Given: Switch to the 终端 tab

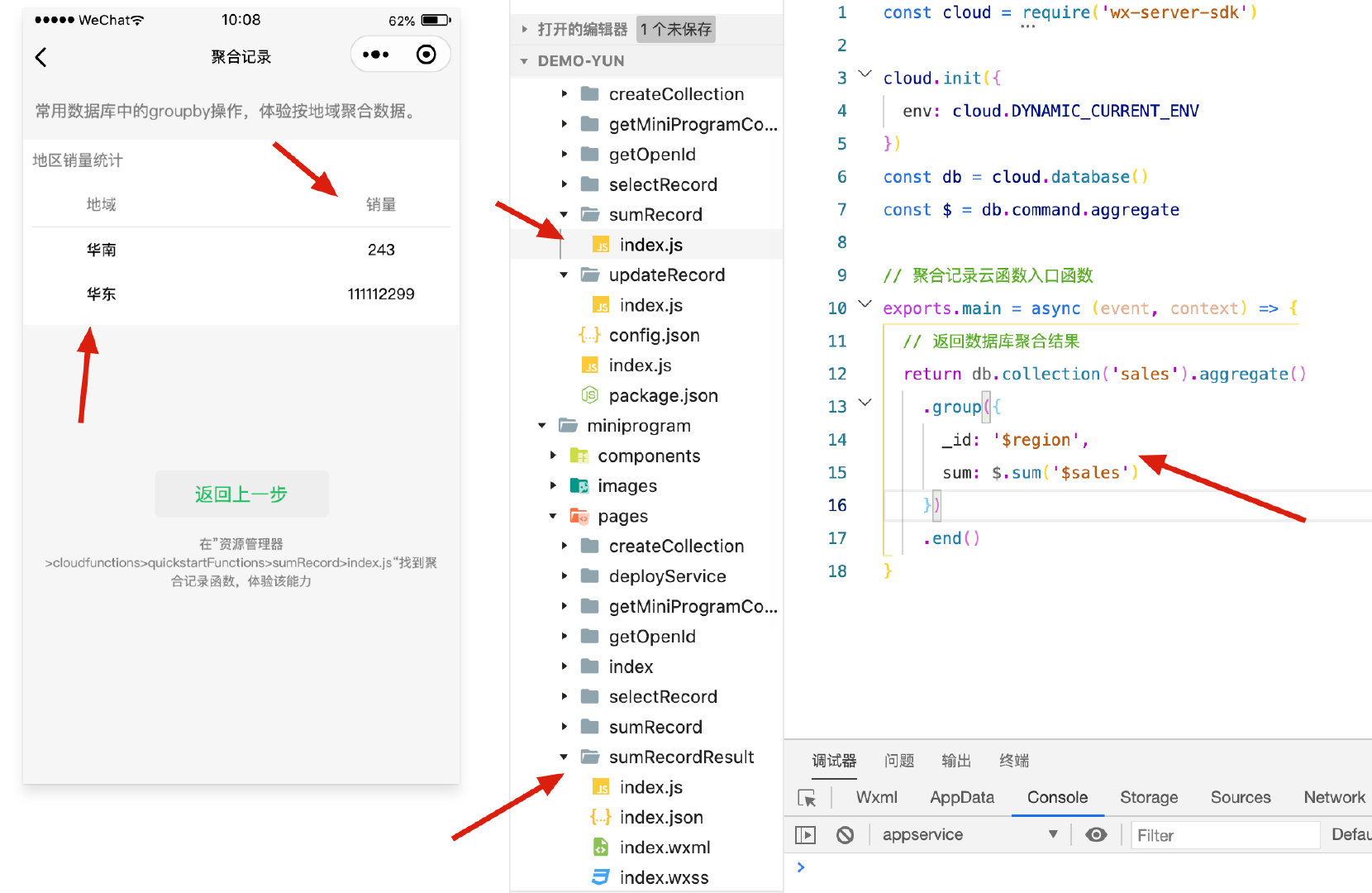Looking at the screenshot, I should tap(1014, 761).
